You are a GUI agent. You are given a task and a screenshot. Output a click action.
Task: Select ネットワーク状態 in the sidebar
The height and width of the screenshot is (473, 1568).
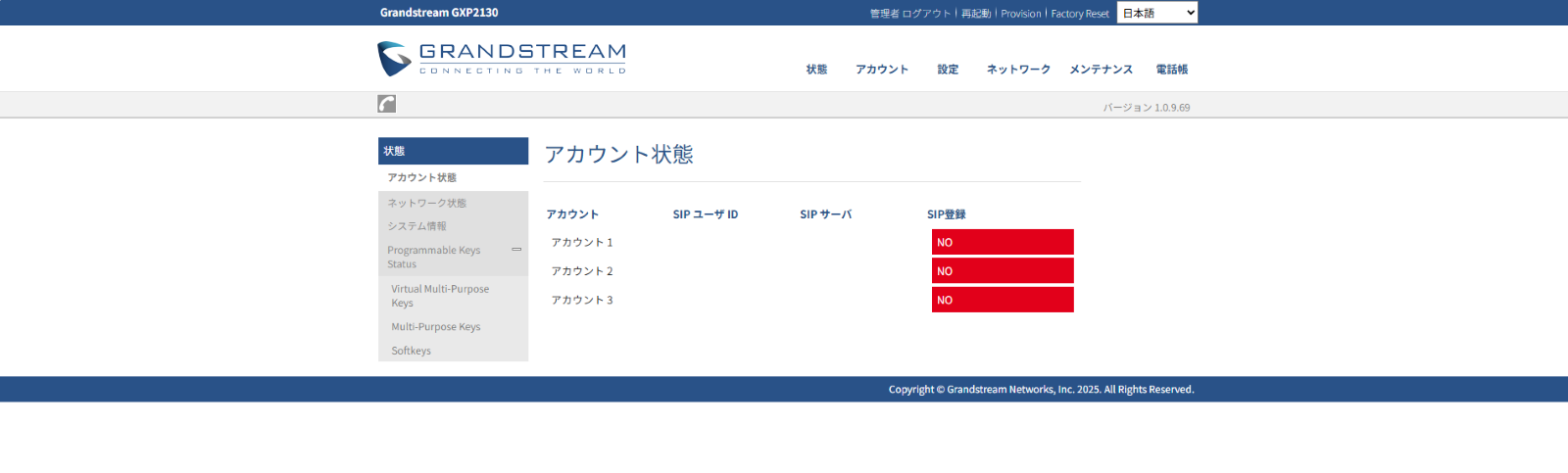pos(453,203)
